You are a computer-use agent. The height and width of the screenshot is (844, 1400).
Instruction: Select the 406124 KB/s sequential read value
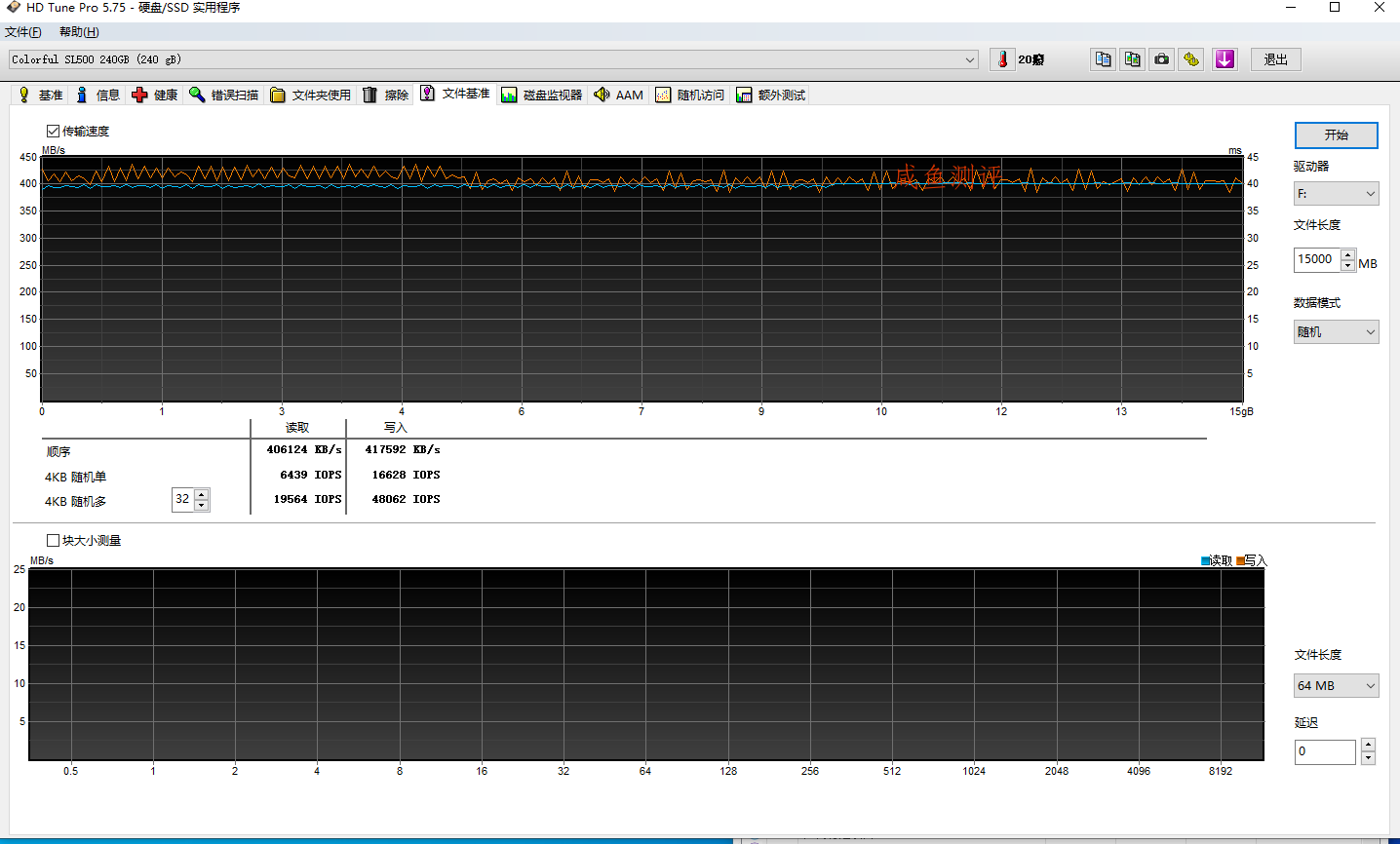304,450
